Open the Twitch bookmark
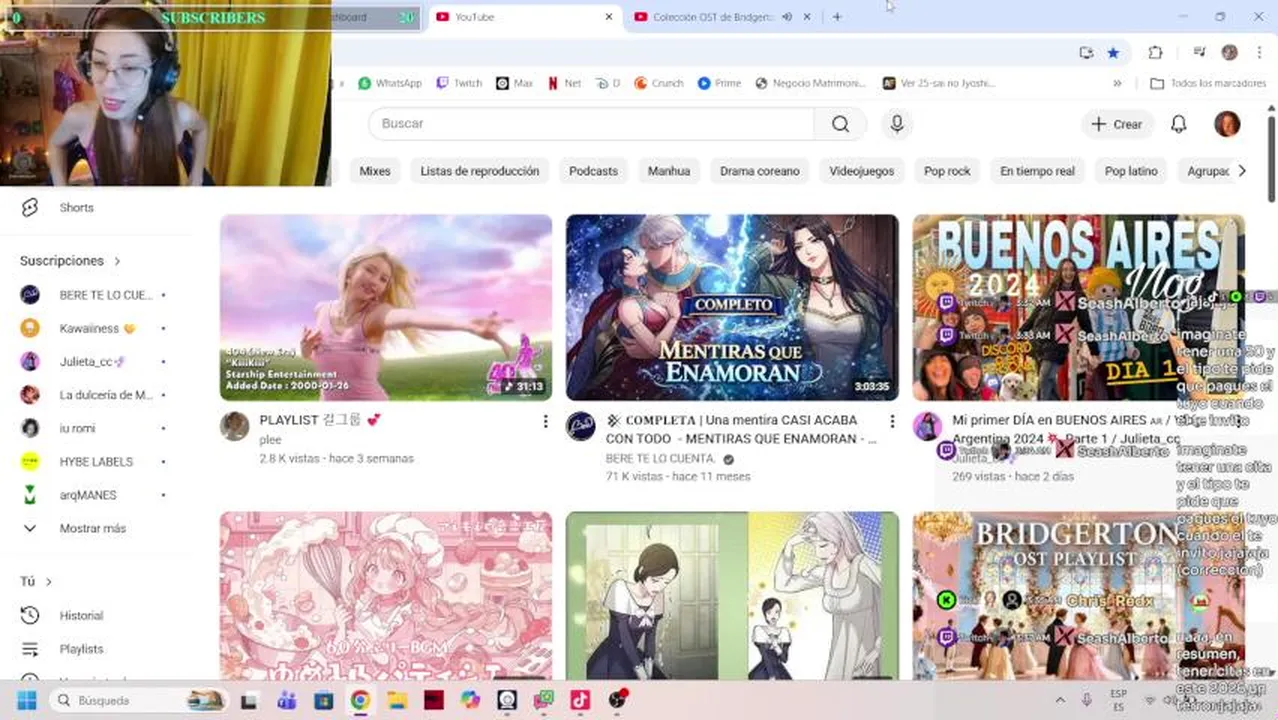 click(459, 83)
